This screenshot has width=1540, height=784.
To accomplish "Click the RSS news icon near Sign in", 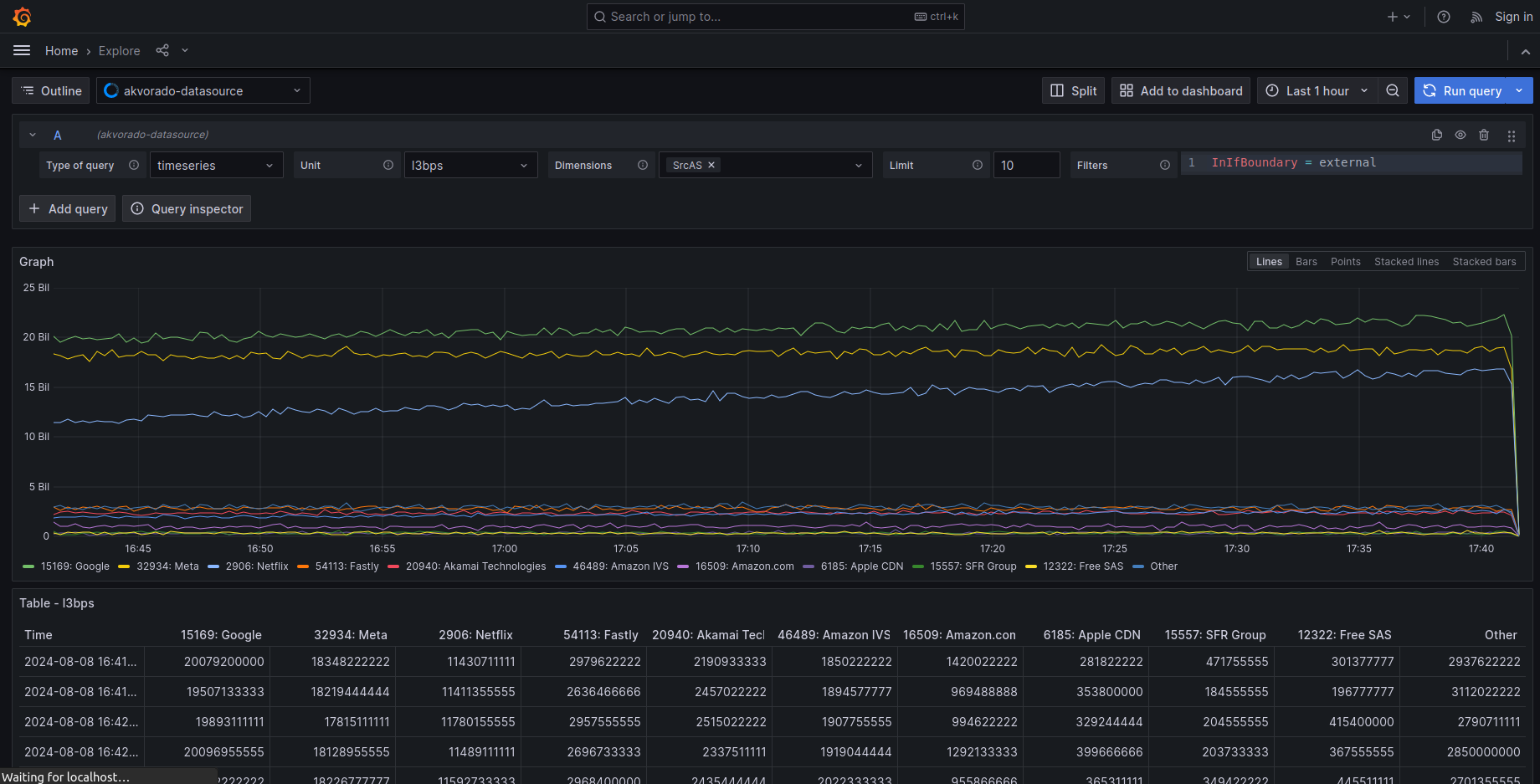I will point(1476,17).
